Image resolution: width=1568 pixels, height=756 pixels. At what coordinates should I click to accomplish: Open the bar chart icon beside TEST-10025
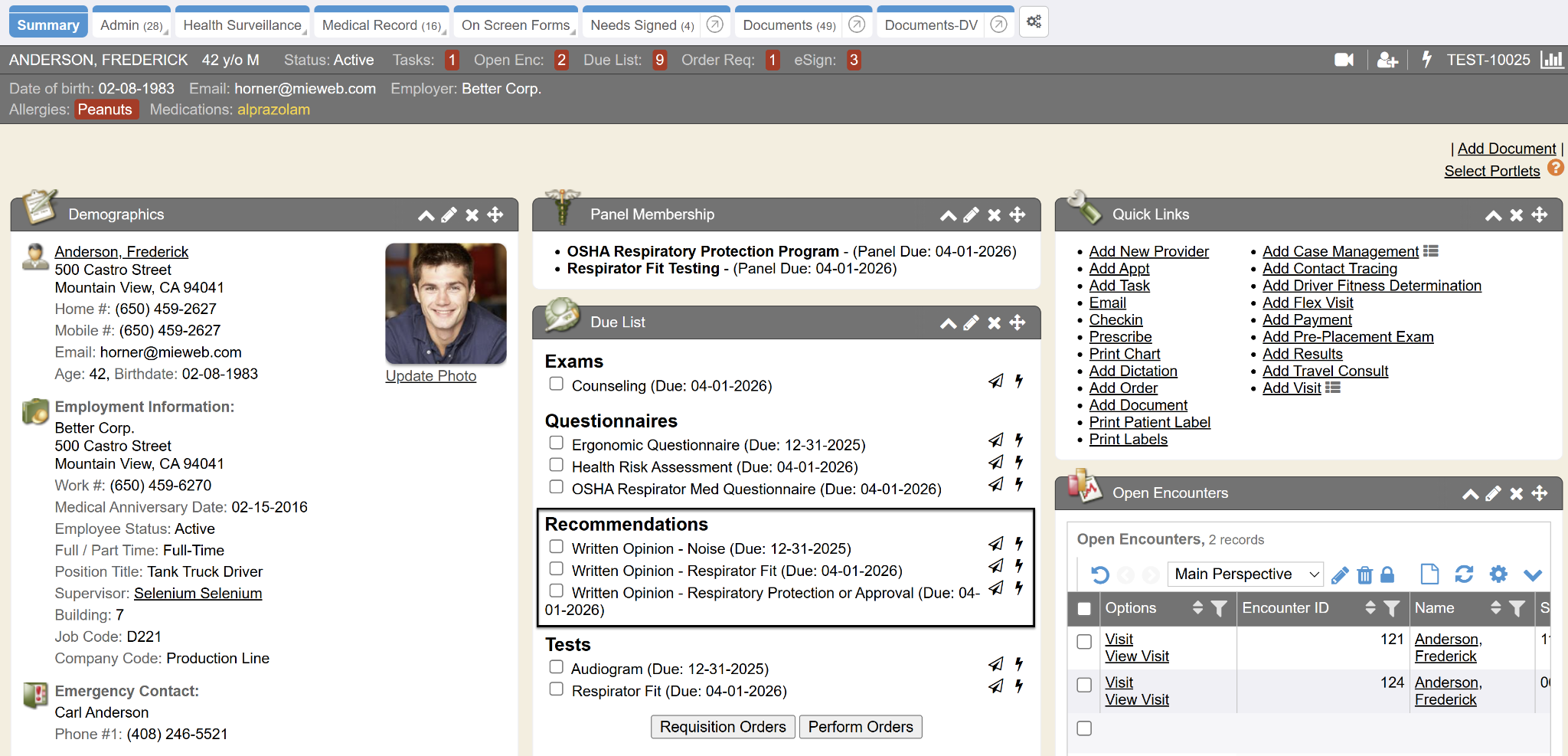click(1551, 60)
